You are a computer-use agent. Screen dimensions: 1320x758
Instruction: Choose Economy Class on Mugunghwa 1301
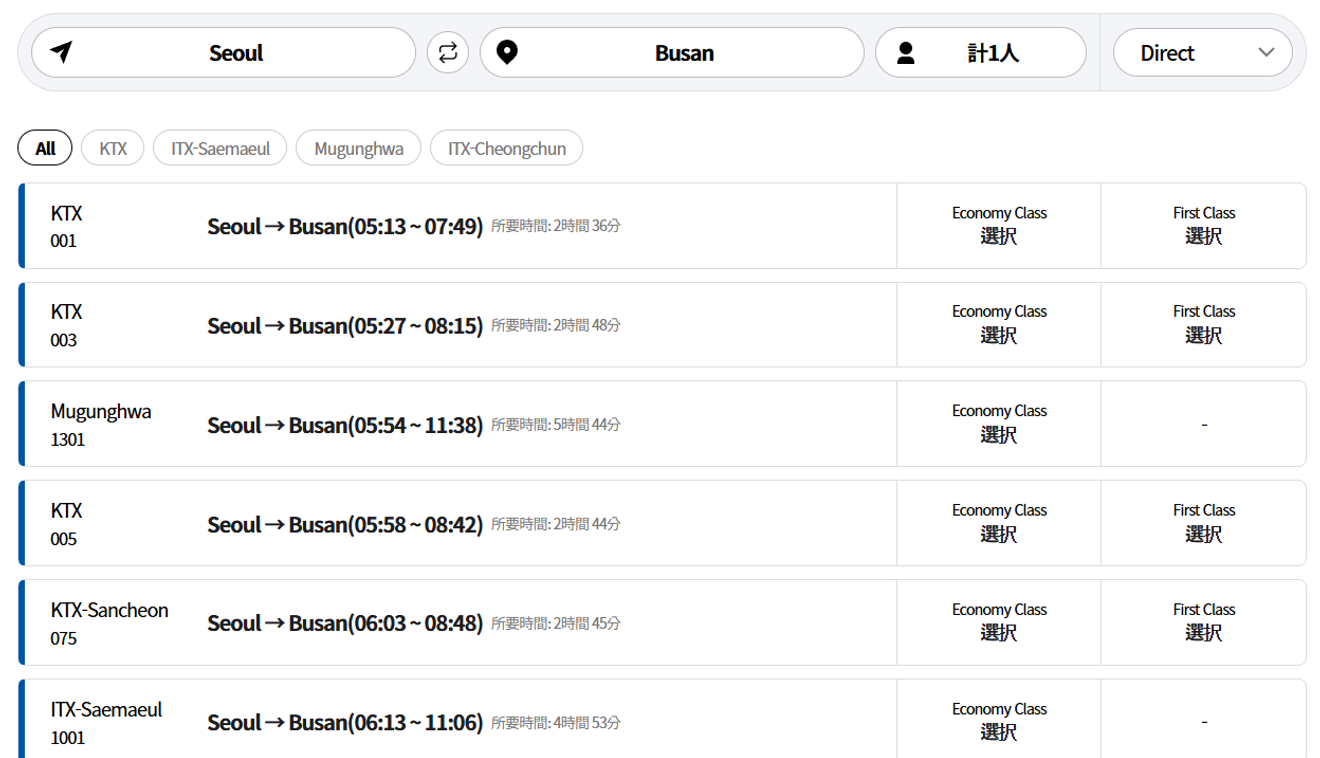[998, 424]
